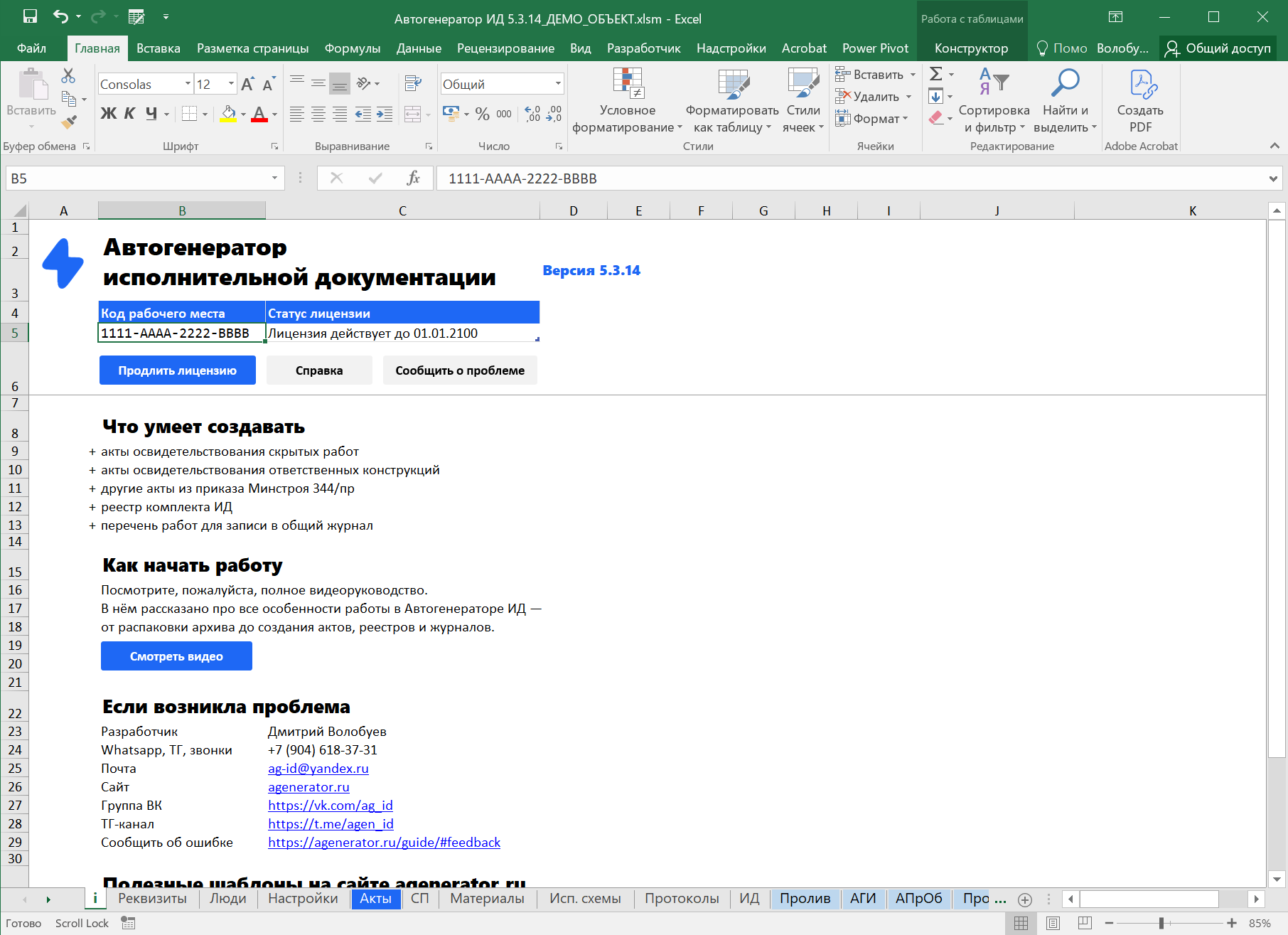The height and width of the screenshot is (935, 1288).
Task: Expand the font name dropdown
Action: coord(188,84)
